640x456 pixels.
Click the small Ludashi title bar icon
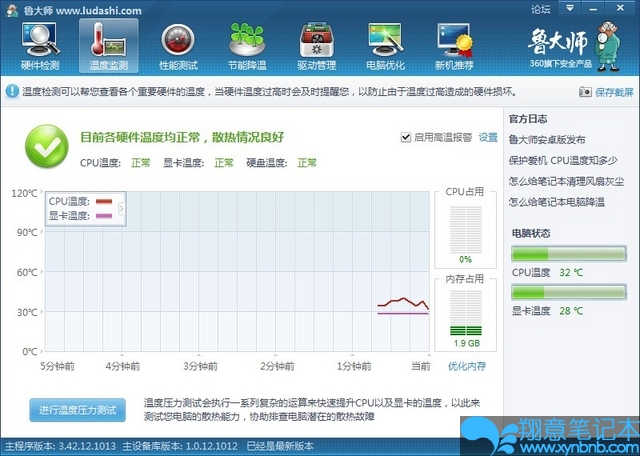[x=12, y=9]
